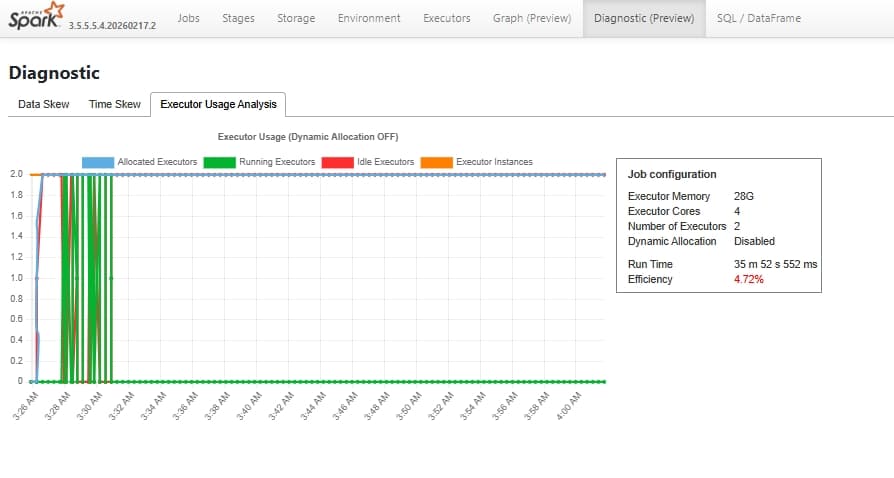Click the Apache Spark logo
Screen dimensions: 894x478
coord(36,16)
